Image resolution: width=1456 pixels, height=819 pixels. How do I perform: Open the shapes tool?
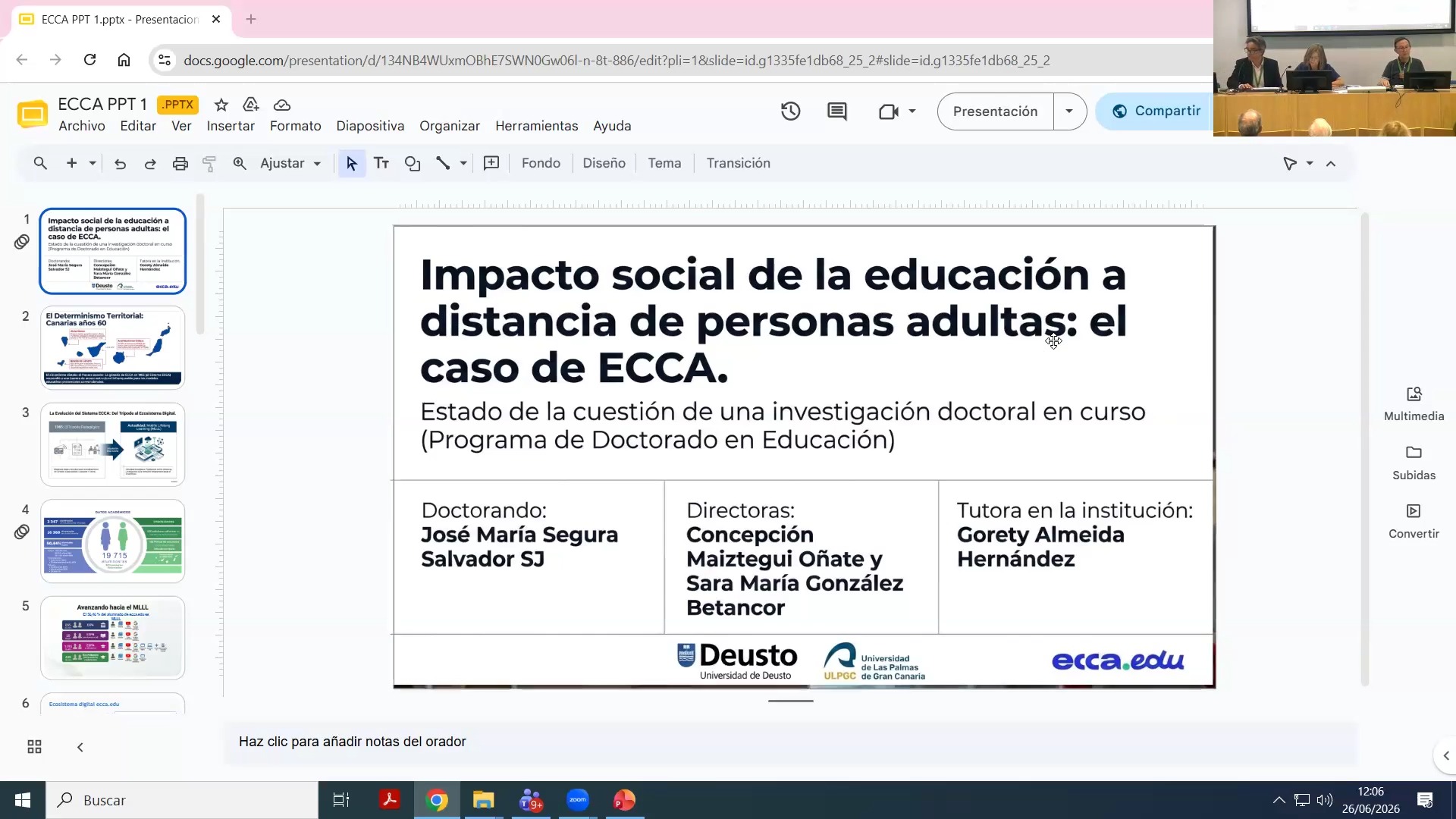click(413, 163)
